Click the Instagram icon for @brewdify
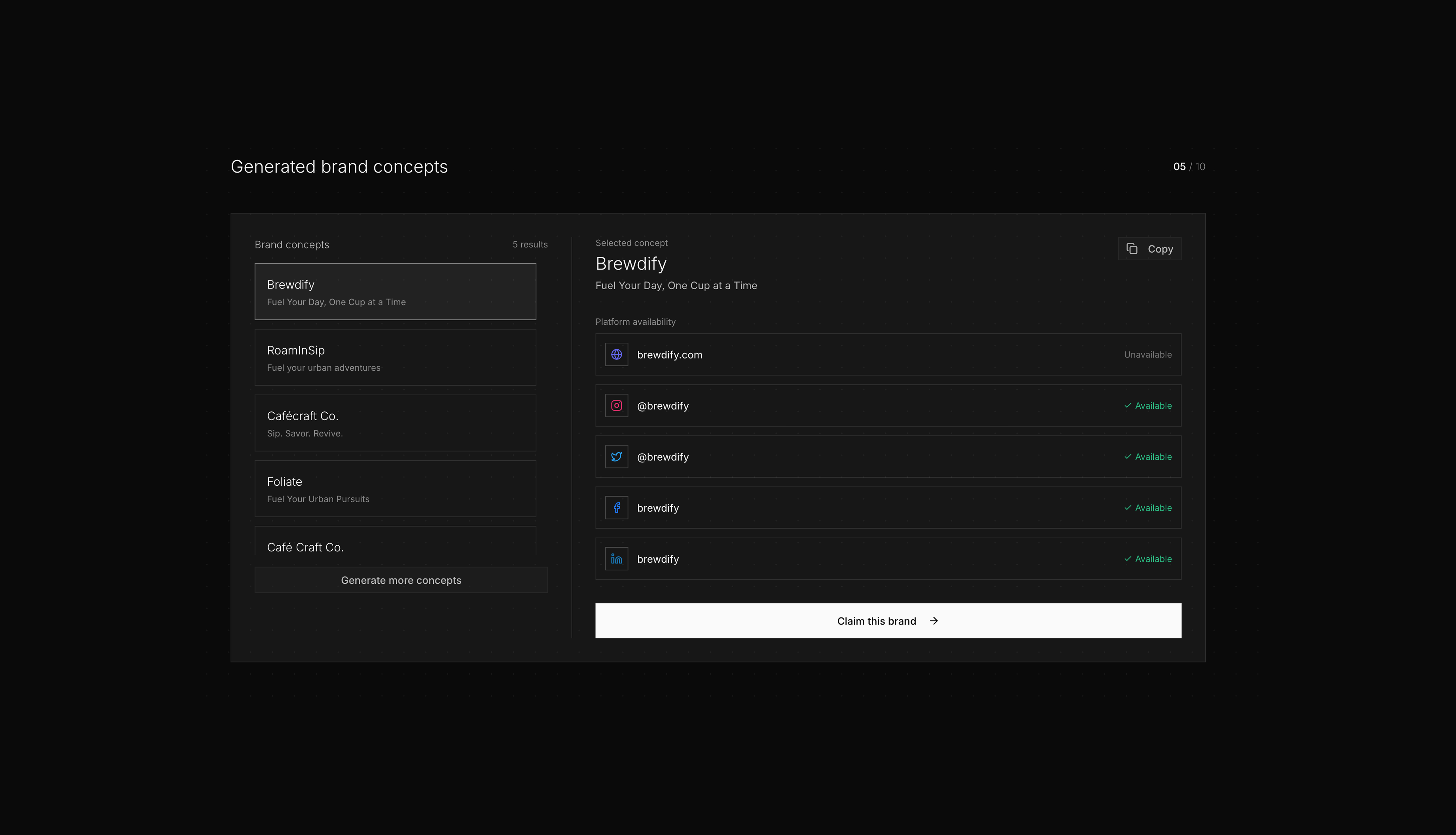The height and width of the screenshot is (835, 1456). [x=617, y=406]
